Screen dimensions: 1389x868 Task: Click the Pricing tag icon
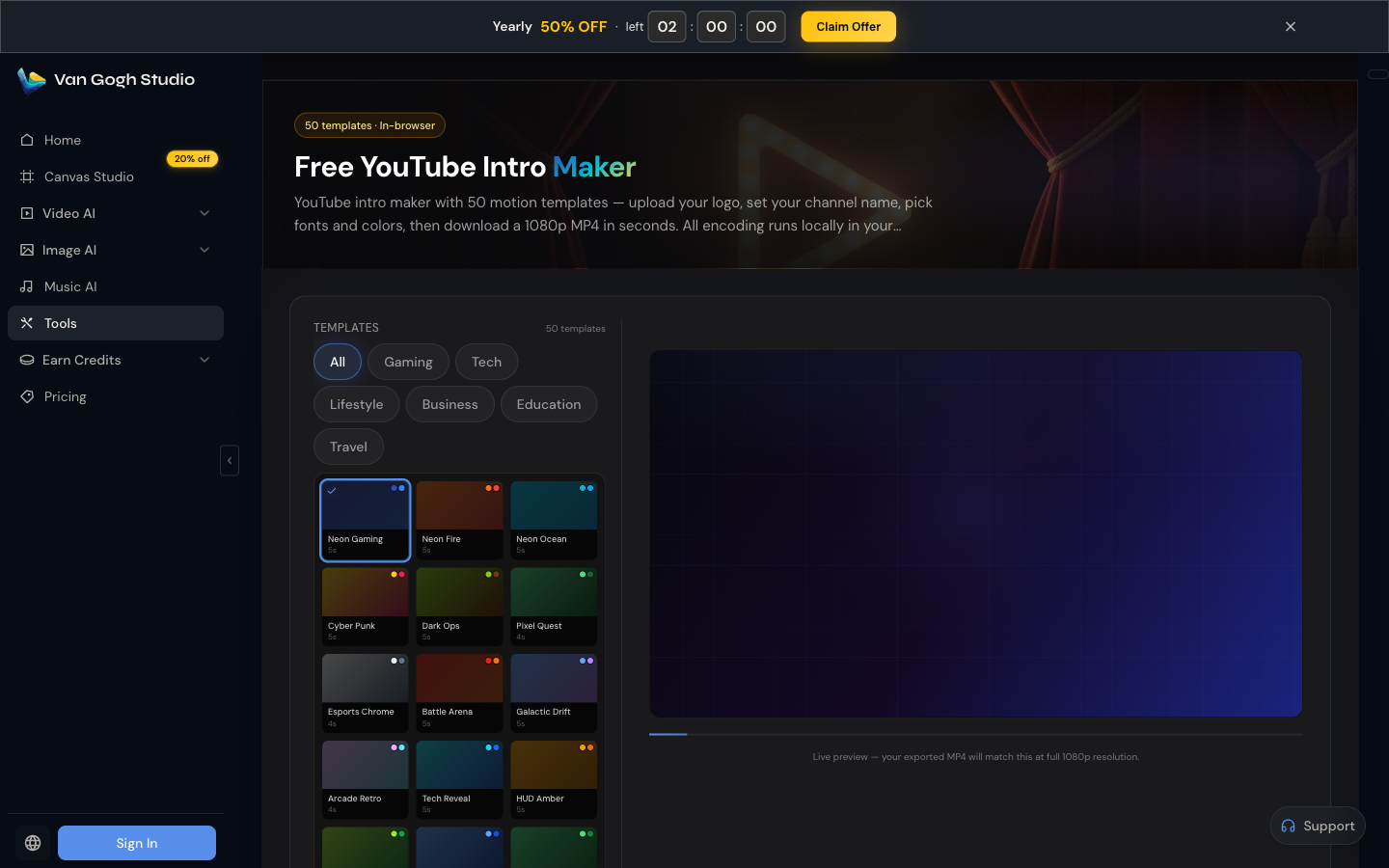27,396
